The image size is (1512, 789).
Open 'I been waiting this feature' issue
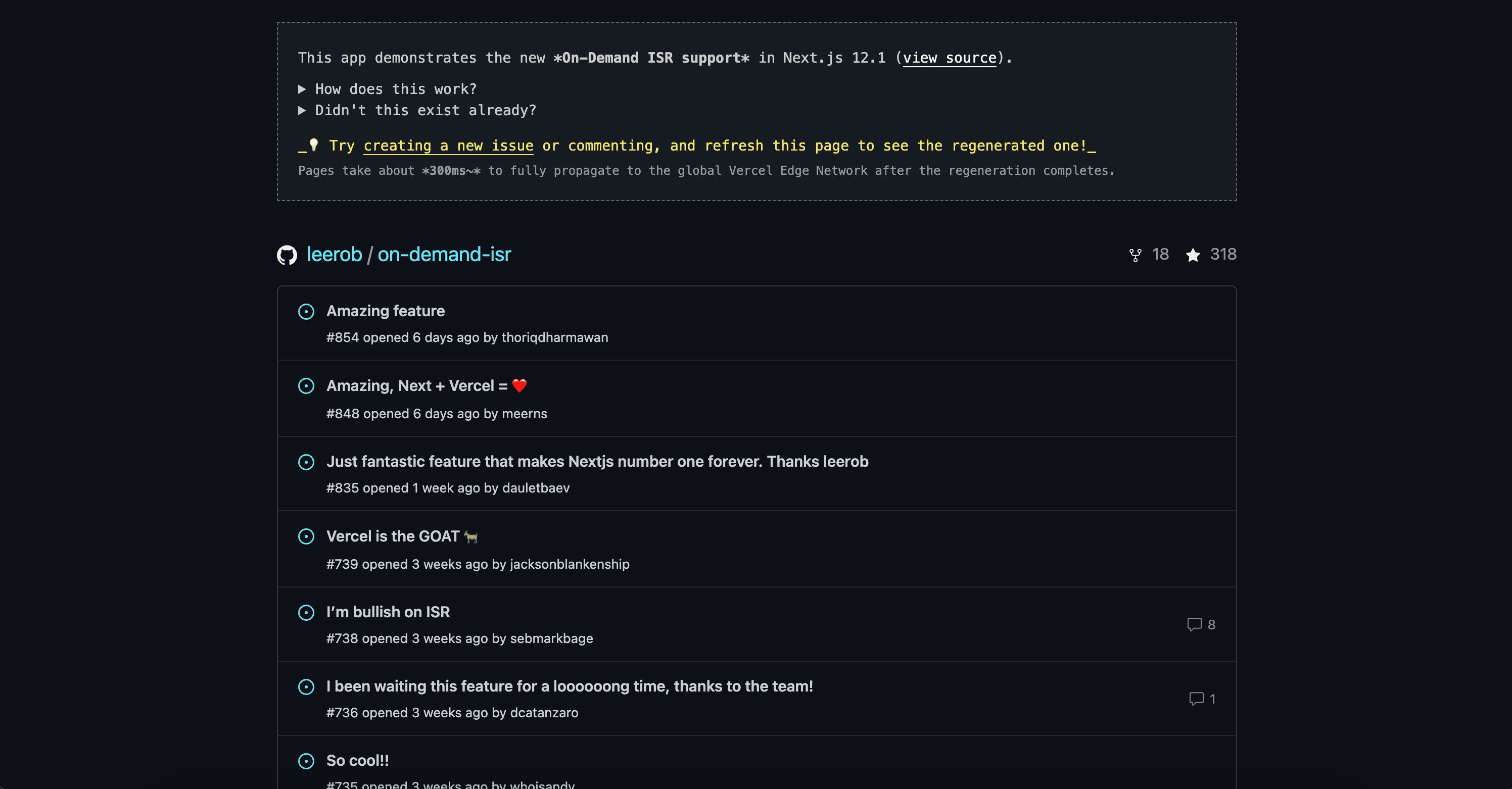pos(570,686)
